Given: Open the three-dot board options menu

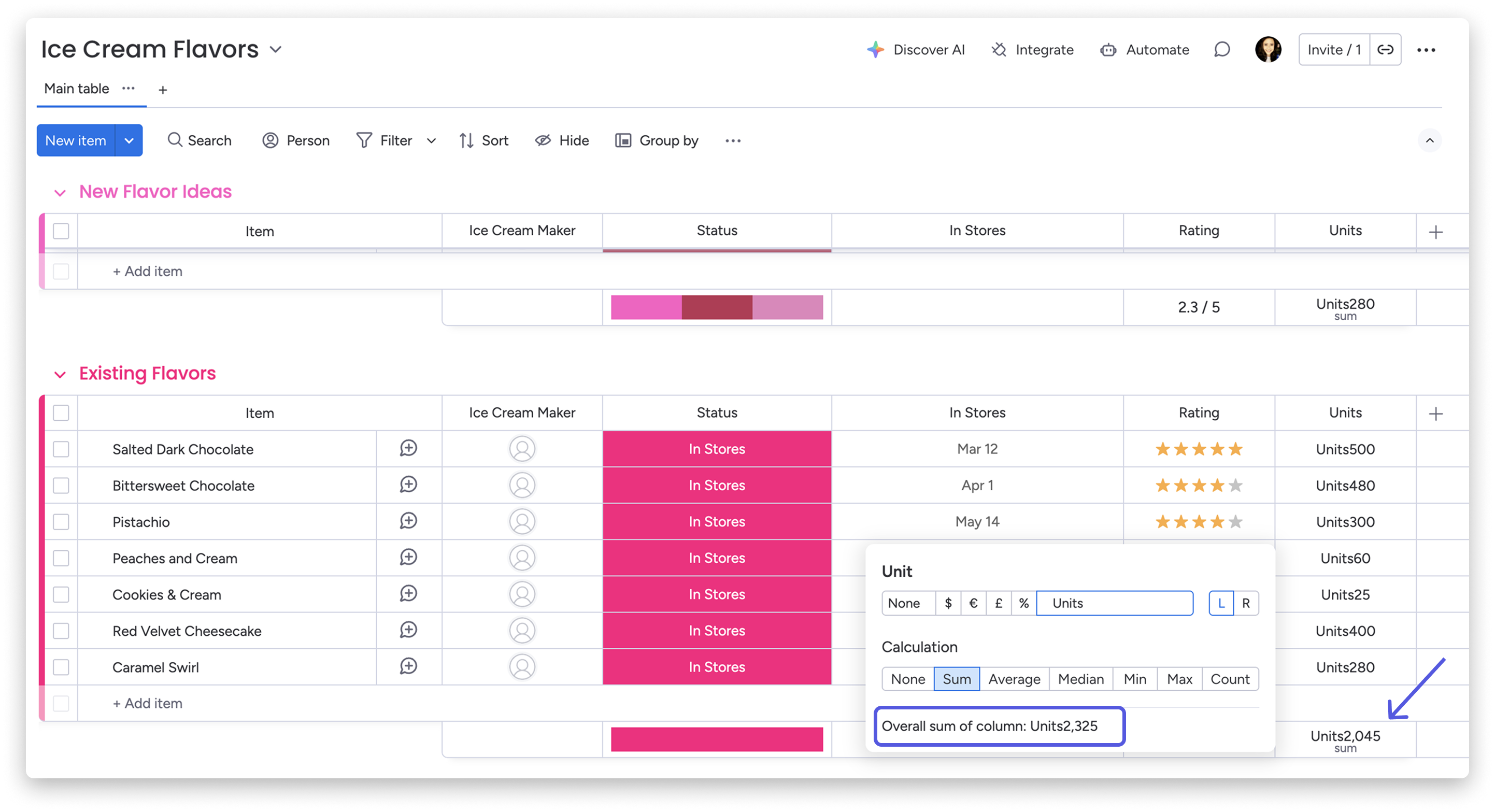Looking at the screenshot, I should click(1426, 50).
